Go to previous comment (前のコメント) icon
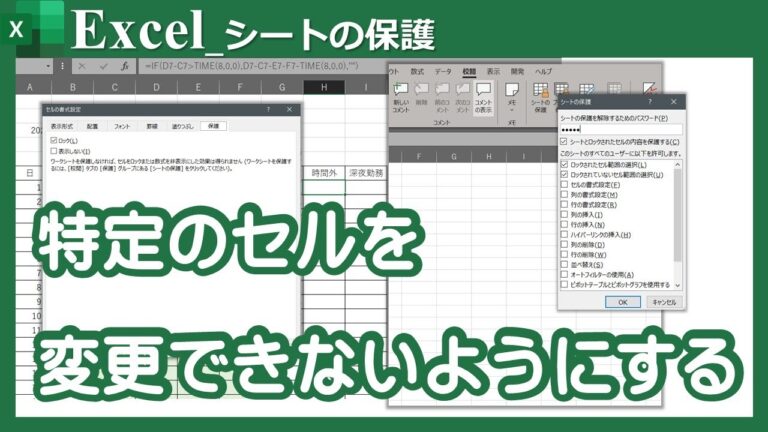This screenshot has height=432, width=768. tap(442, 96)
